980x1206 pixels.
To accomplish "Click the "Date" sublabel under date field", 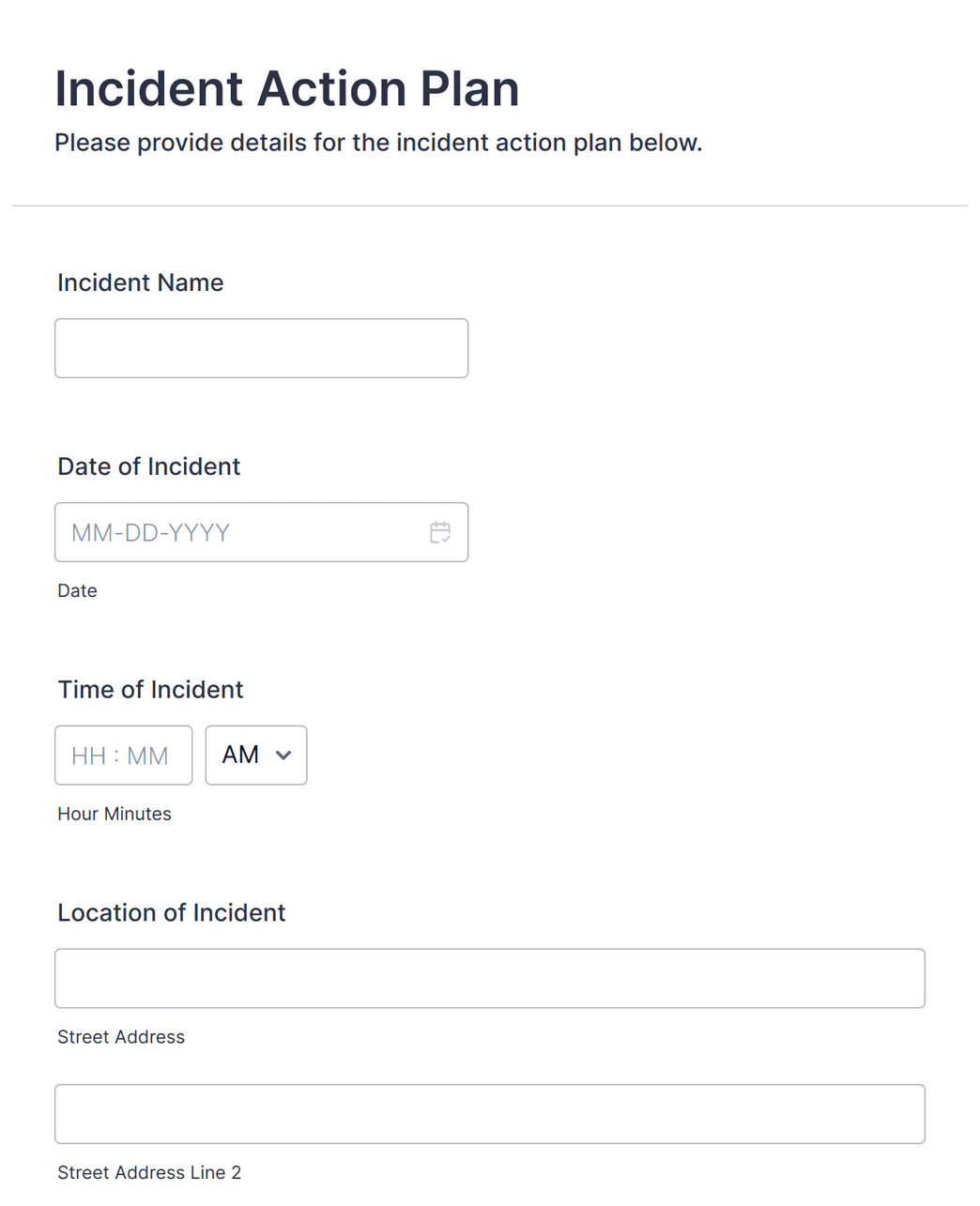I will (77, 590).
